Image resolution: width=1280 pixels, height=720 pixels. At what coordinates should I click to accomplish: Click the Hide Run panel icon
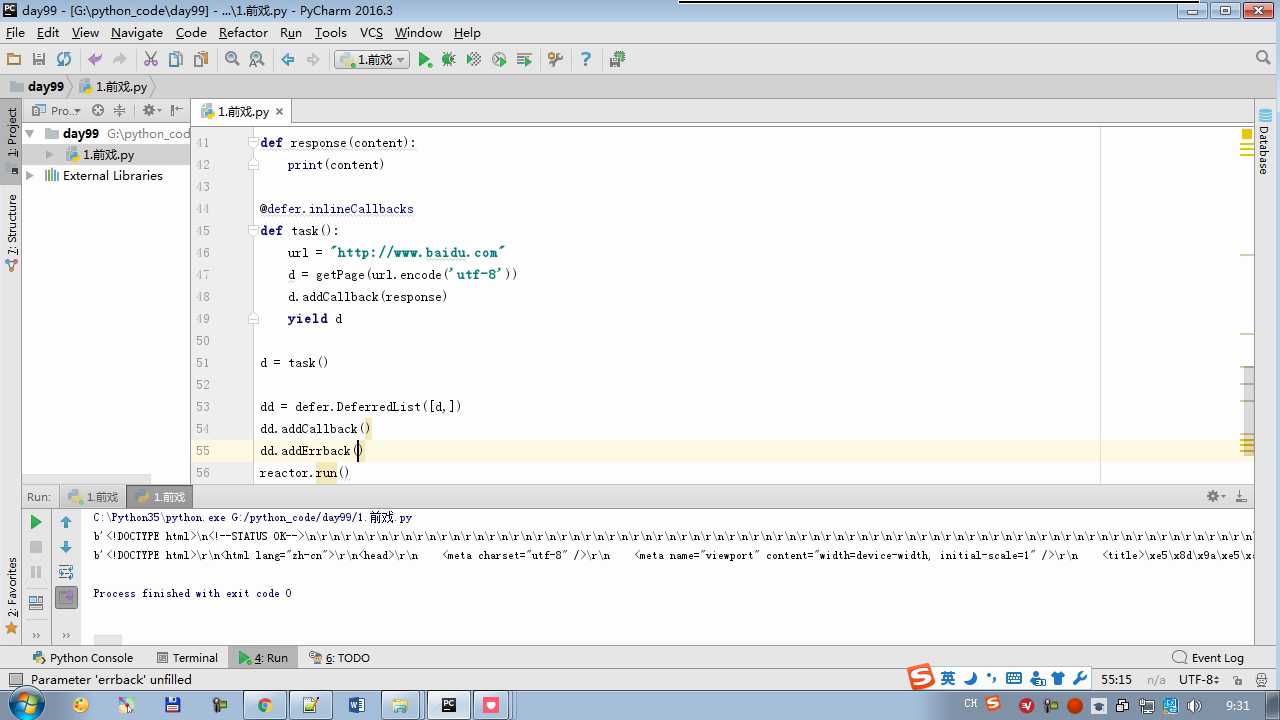point(1242,496)
